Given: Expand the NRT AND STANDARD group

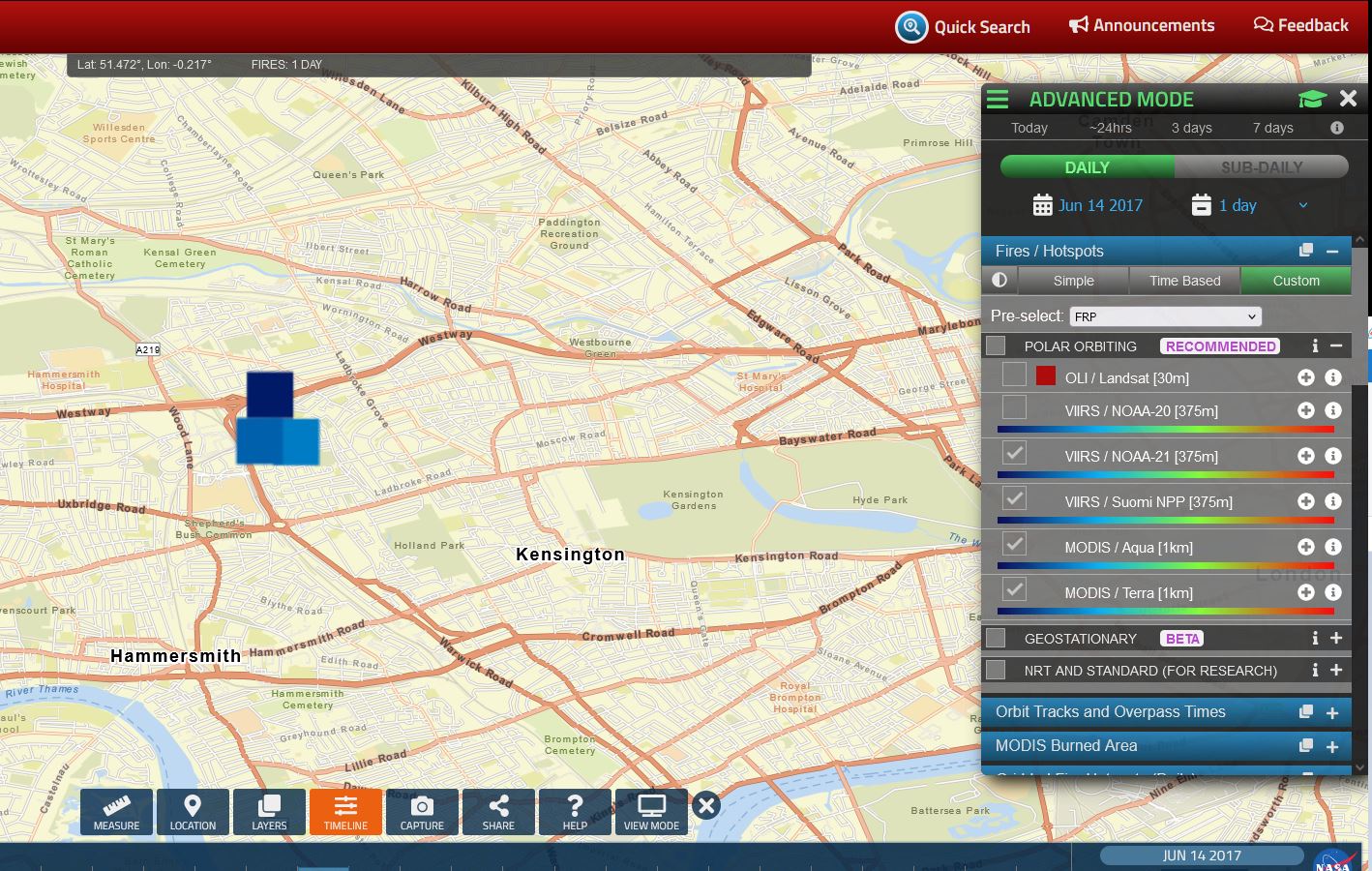Looking at the screenshot, I should 1336,670.
